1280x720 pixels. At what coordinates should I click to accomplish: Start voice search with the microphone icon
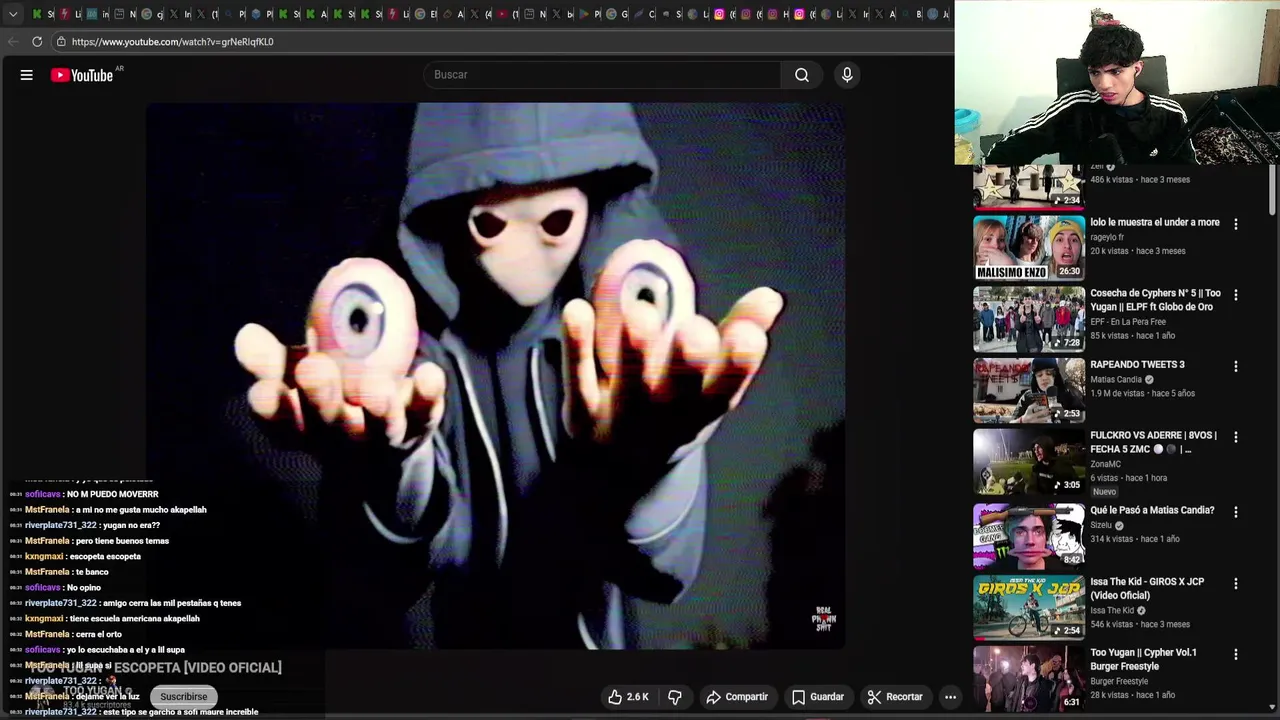pyautogui.click(x=847, y=75)
